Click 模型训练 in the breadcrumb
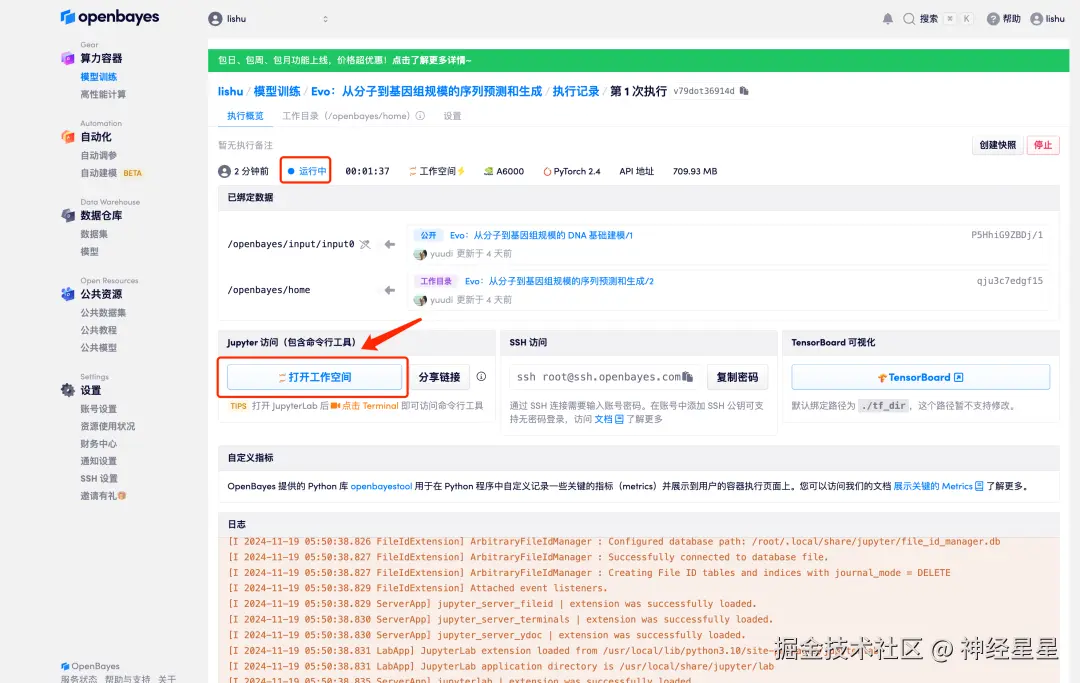 tap(277, 91)
